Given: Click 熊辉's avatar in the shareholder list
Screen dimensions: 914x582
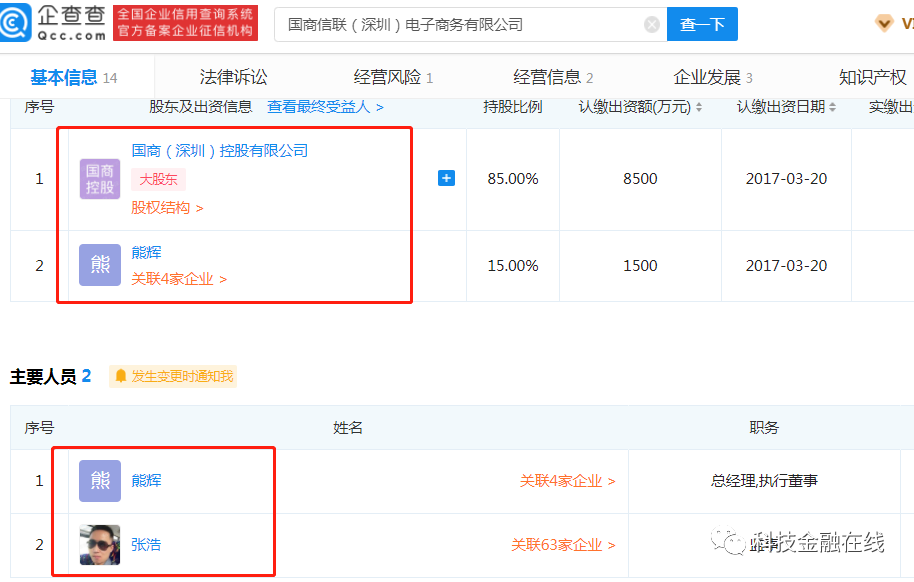Looking at the screenshot, I should [x=99, y=265].
